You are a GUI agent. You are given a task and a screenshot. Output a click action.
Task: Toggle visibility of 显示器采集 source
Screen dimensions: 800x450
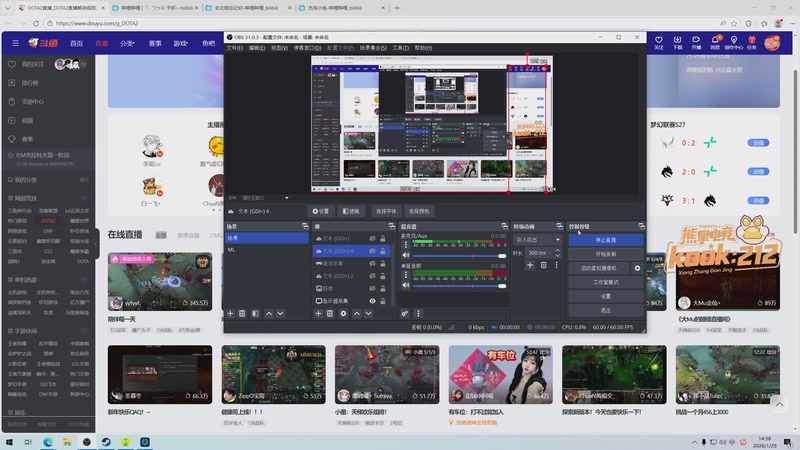[372, 301]
